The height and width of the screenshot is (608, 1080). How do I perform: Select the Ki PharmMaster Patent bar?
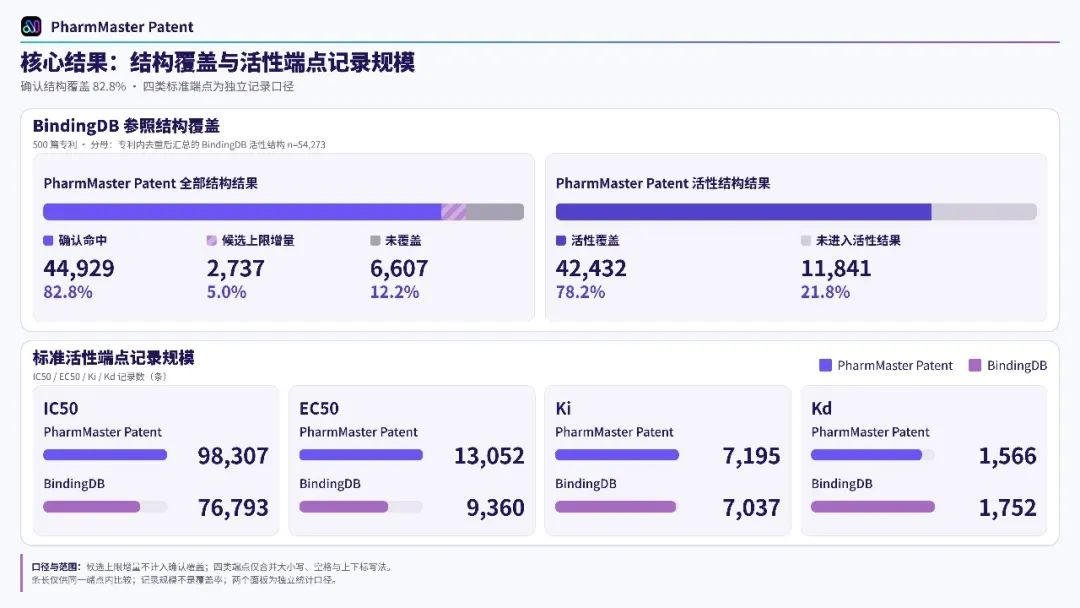[x=616, y=454]
